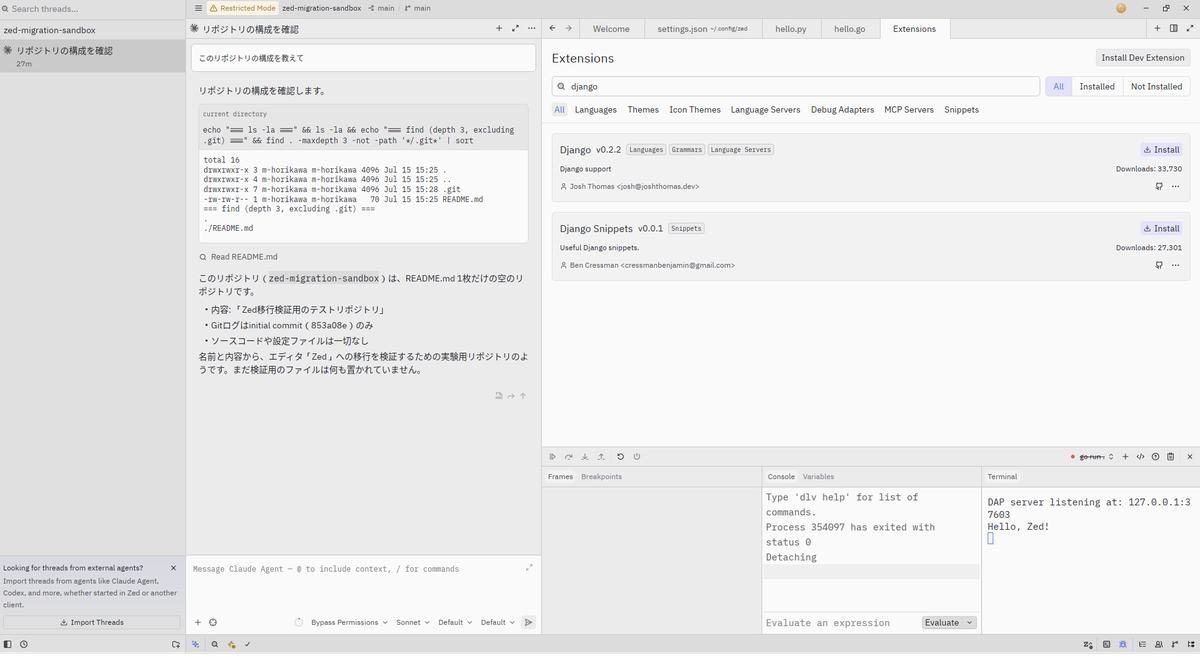Clear the debug console with trash icon

(x=1172, y=457)
